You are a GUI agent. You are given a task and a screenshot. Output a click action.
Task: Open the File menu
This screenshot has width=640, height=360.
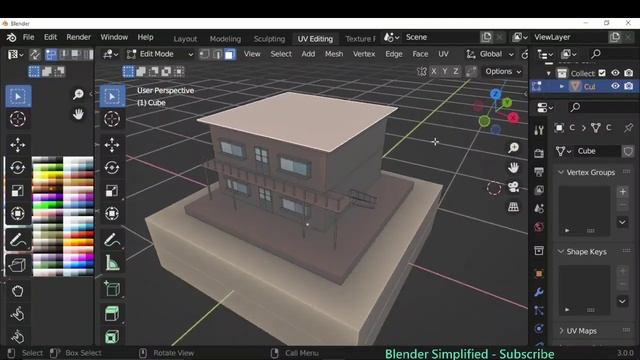tap(29, 37)
